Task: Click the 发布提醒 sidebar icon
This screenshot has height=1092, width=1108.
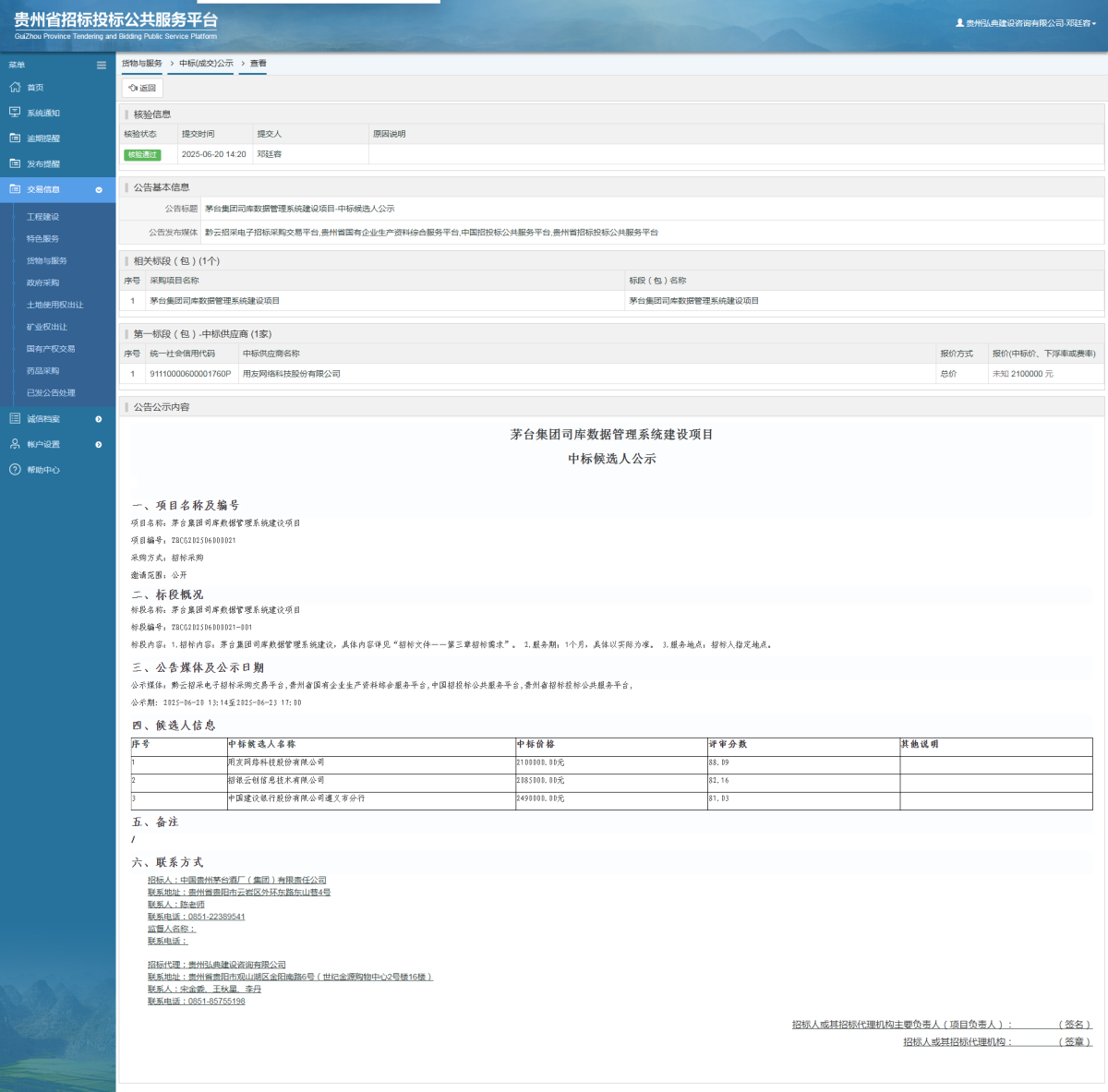Action: 15,163
